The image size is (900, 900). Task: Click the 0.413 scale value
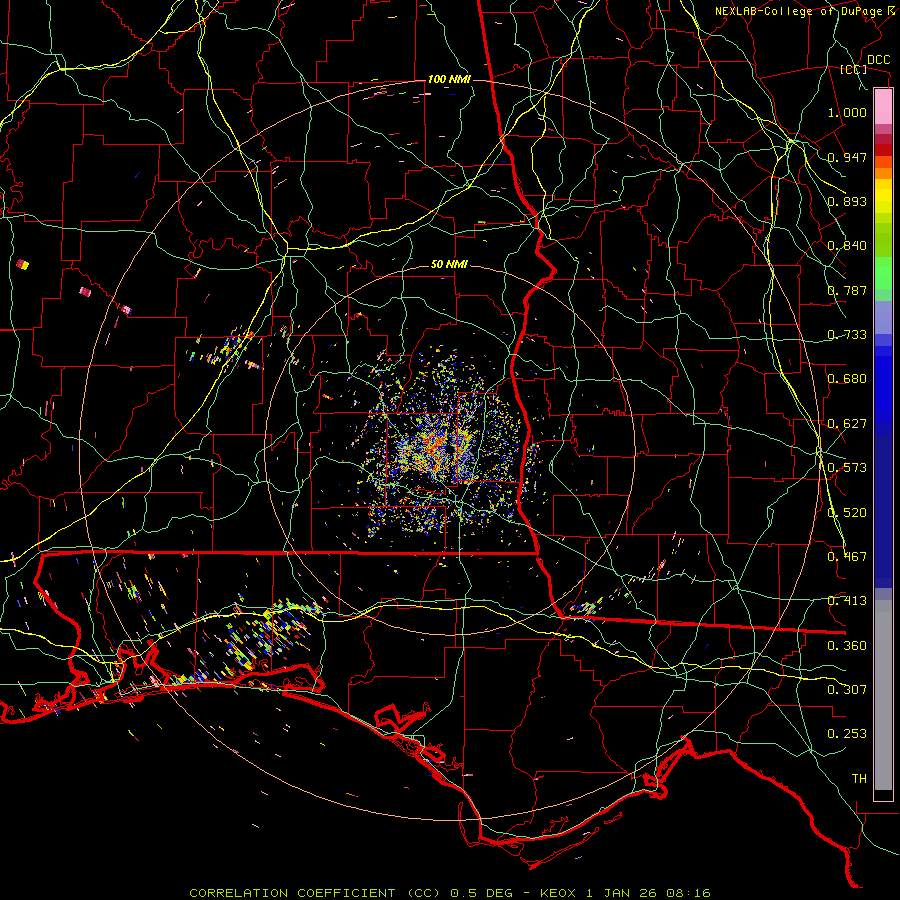847,601
